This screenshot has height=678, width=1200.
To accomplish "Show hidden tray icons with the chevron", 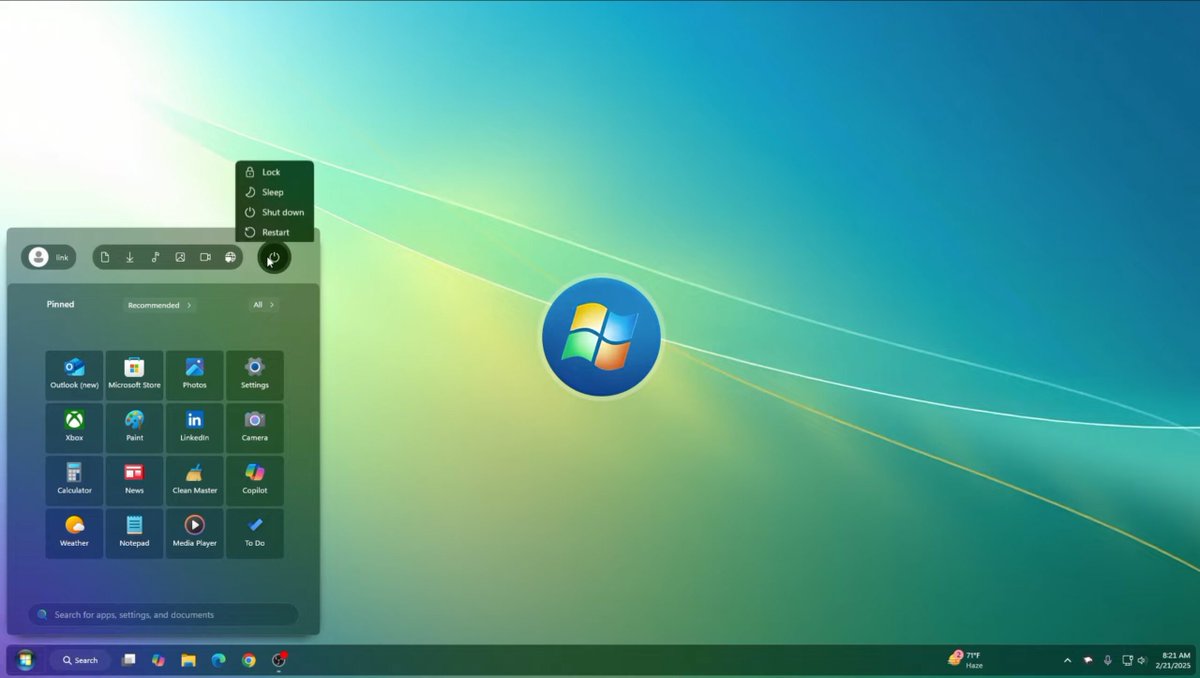I will 1067,660.
